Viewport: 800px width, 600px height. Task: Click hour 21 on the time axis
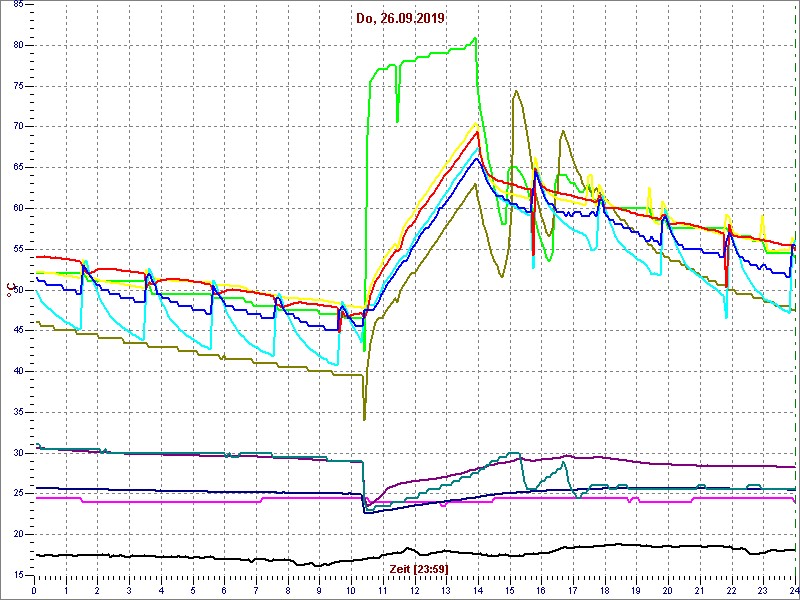pos(699,590)
